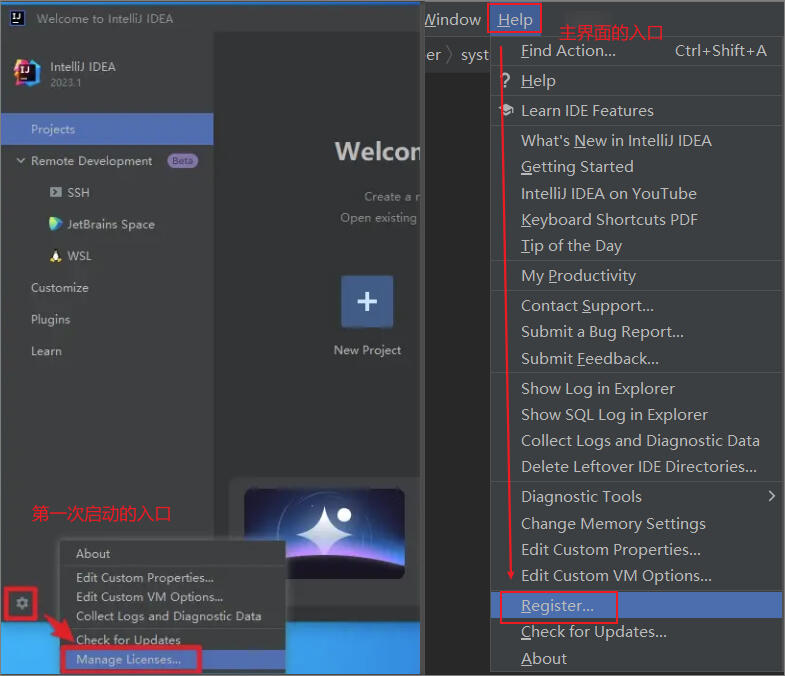Click the SSH terminal icon
Viewport: 785px width, 676px height.
coord(56,192)
